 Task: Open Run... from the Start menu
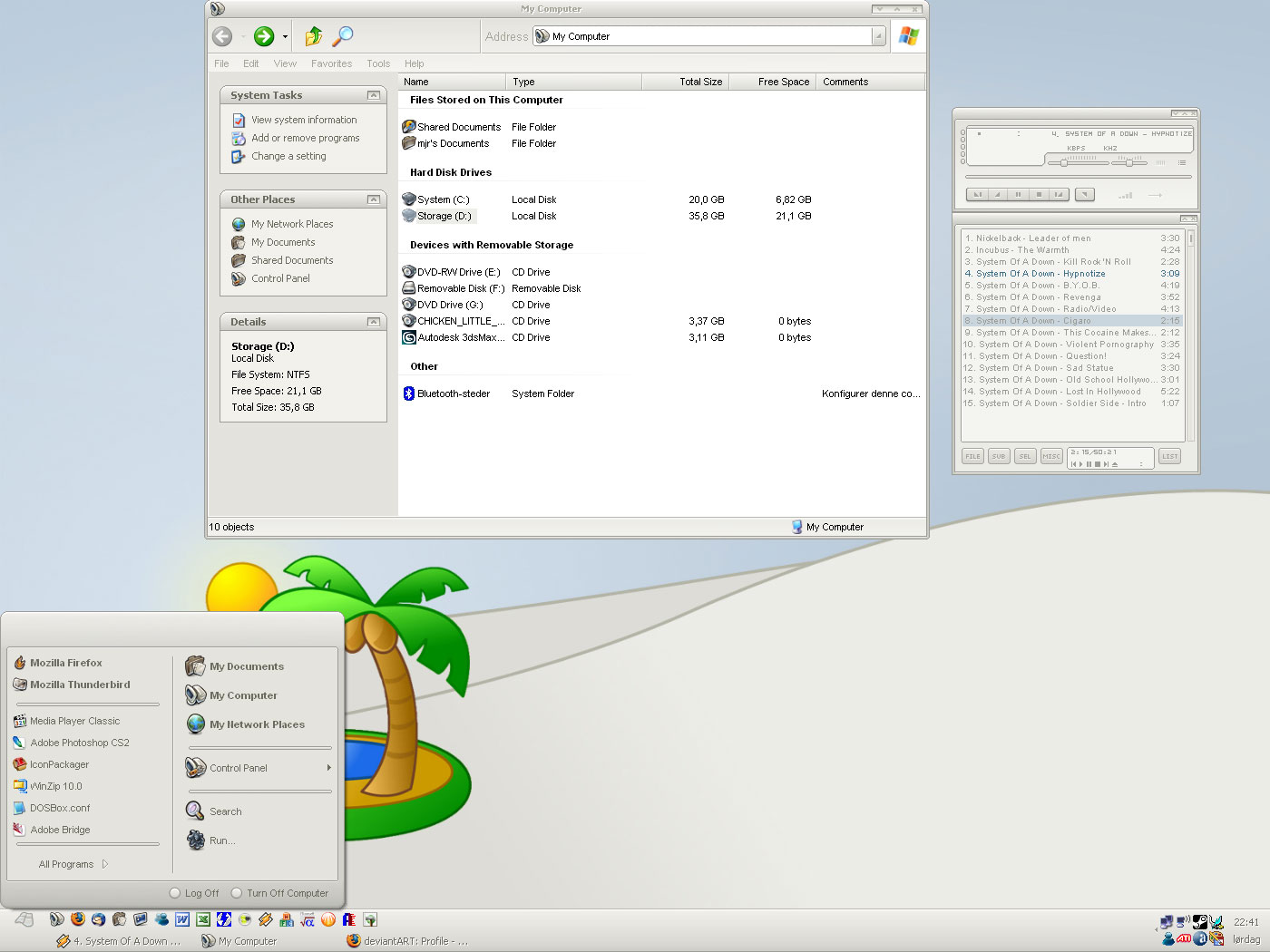[211, 840]
